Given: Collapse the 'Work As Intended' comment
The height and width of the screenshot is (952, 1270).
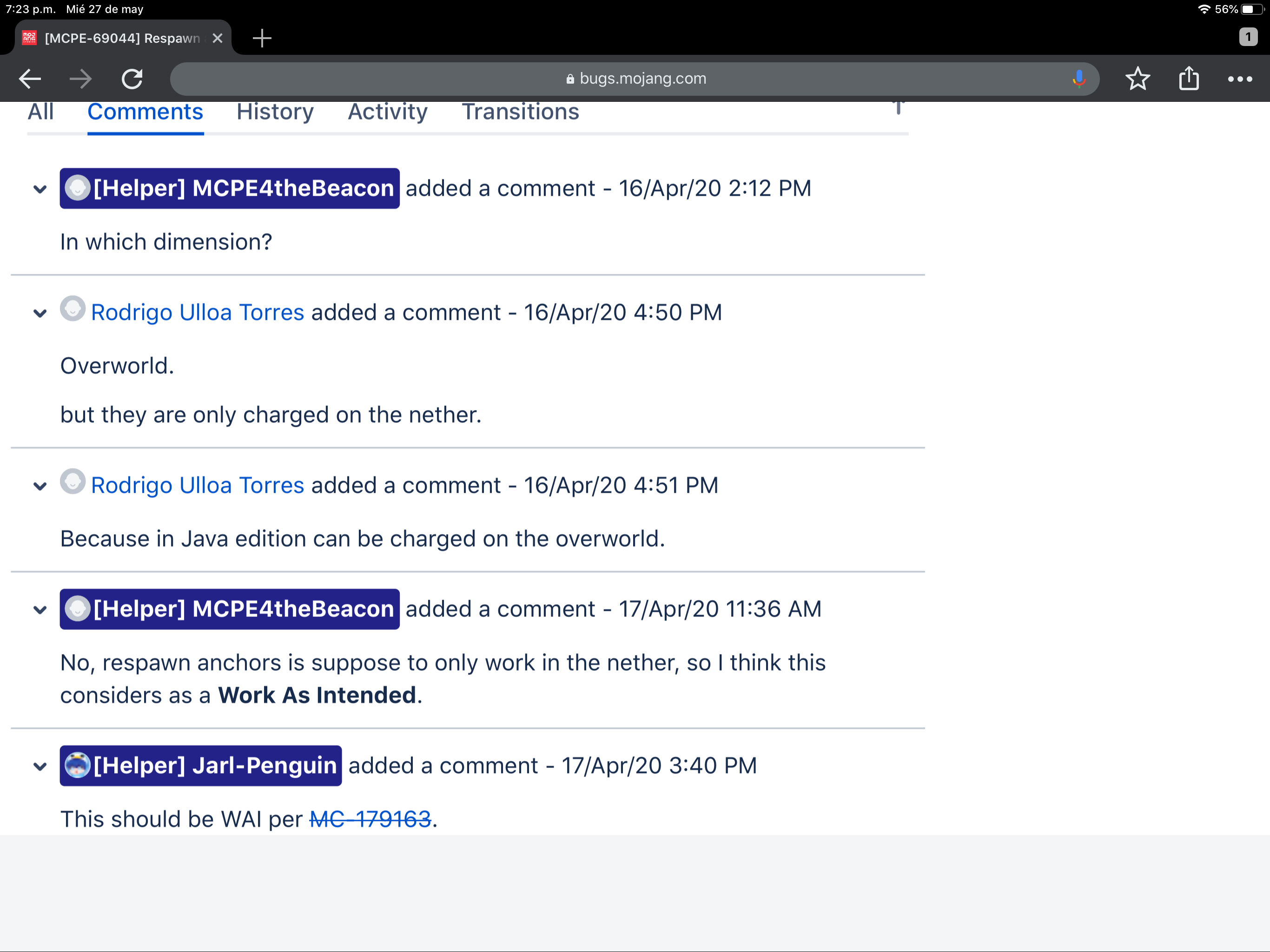Looking at the screenshot, I should pyautogui.click(x=40, y=610).
